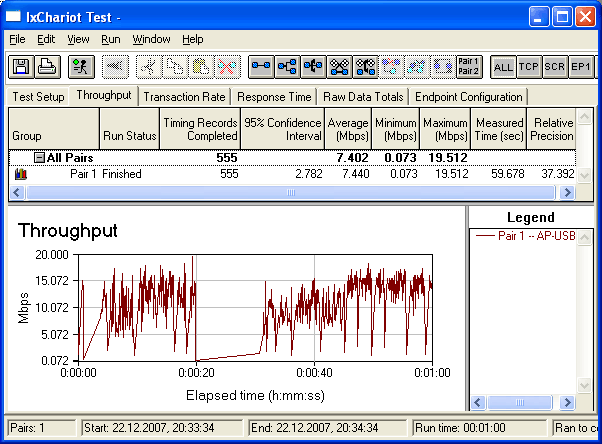
Task: Click the Legend scroll right arrow
Action: (x=567, y=403)
